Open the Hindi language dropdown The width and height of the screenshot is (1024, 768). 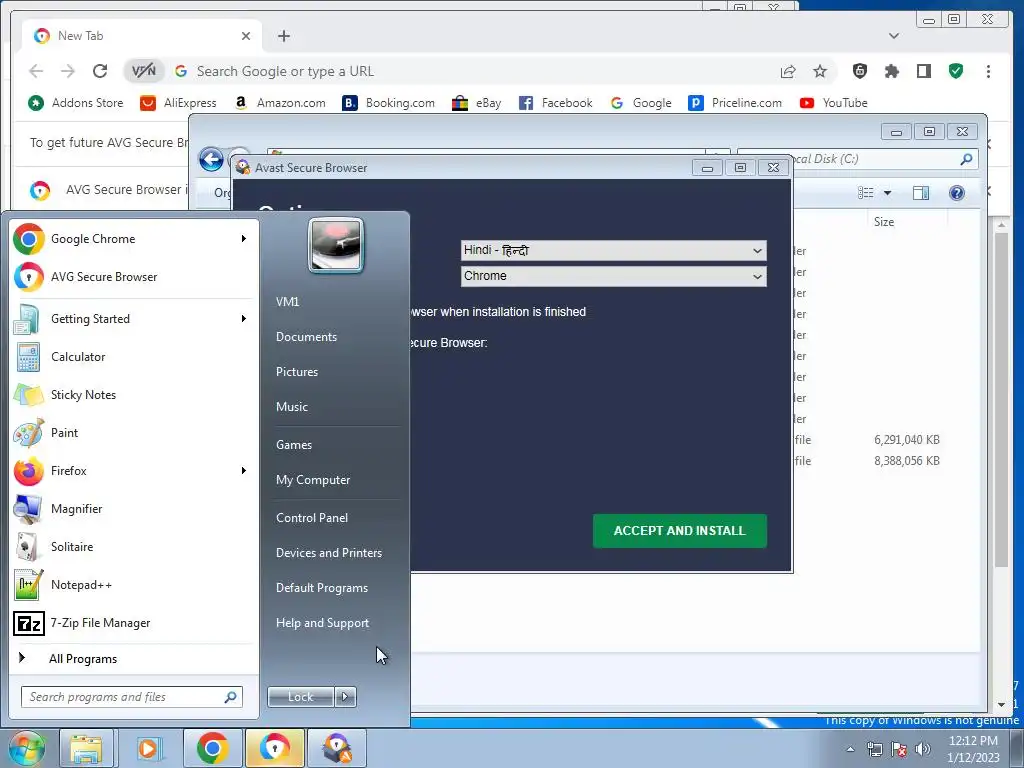pyautogui.click(x=613, y=250)
